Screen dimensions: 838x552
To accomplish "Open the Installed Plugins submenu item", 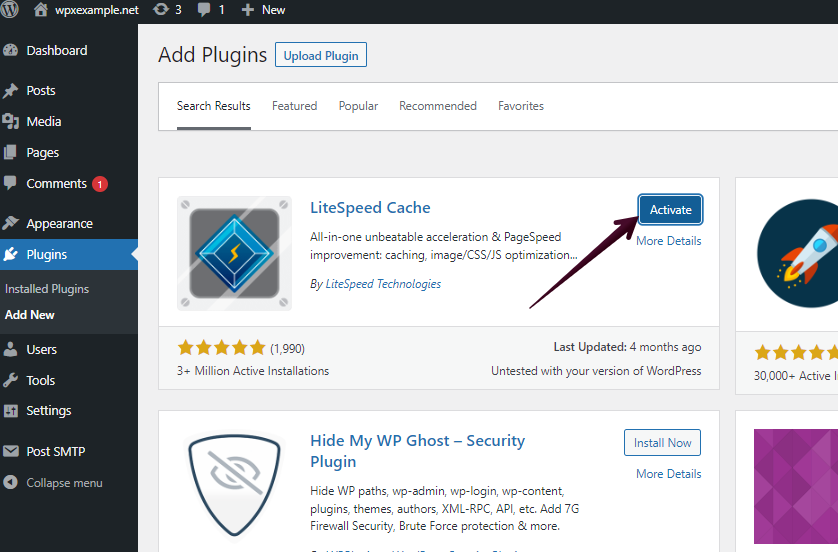I will tap(47, 289).
